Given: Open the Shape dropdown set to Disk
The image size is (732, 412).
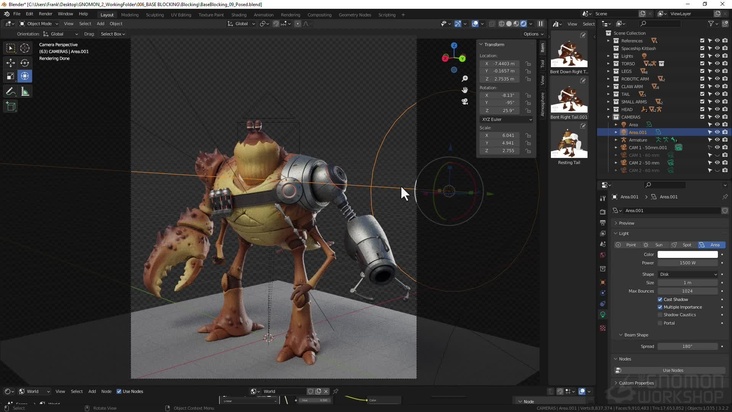Looking at the screenshot, I should [688, 274].
